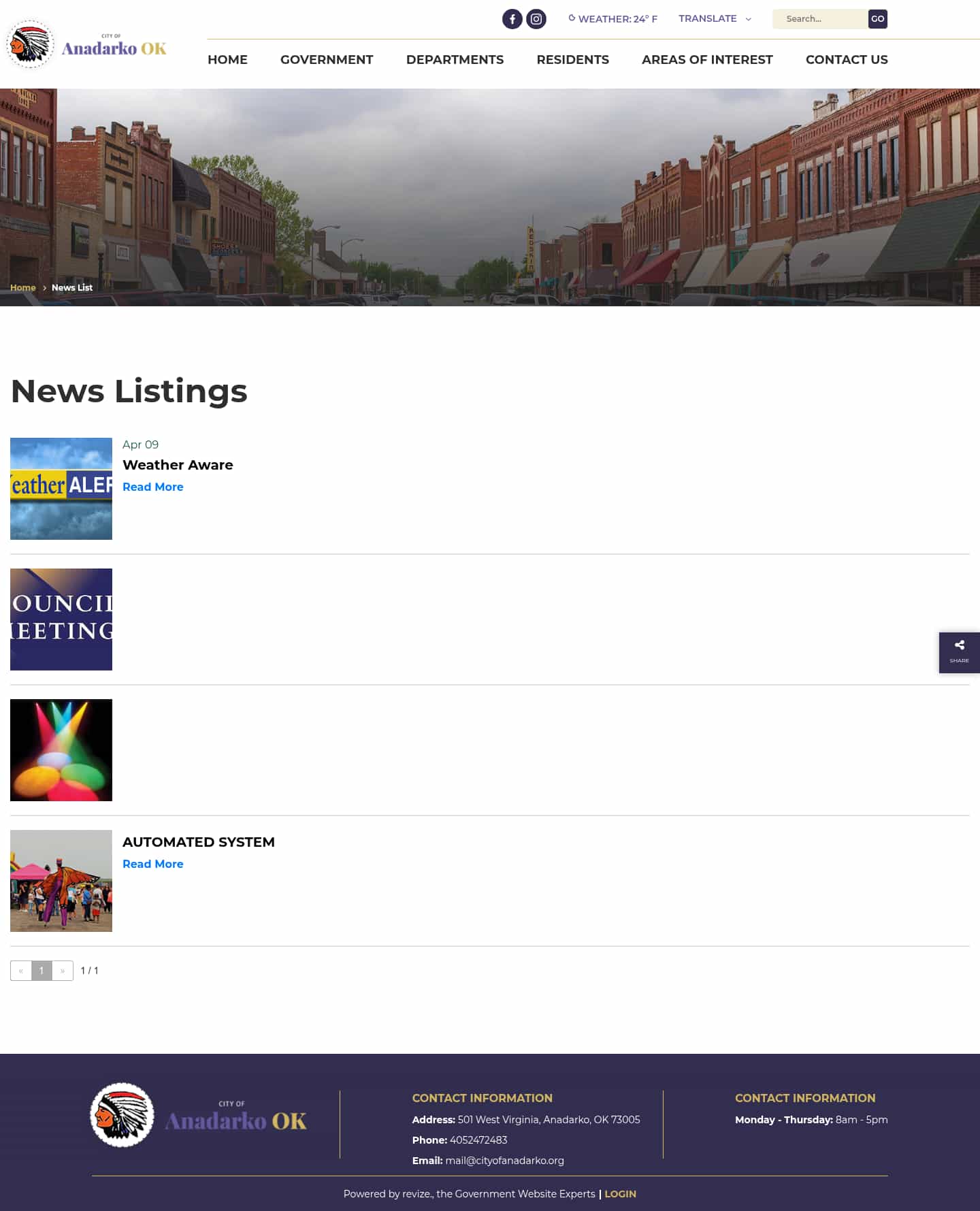Image resolution: width=980 pixels, height=1211 pixels.
Task: Click the footer Anadarko OK logo
Action: pyautogui.click(x=199, y=1115)
